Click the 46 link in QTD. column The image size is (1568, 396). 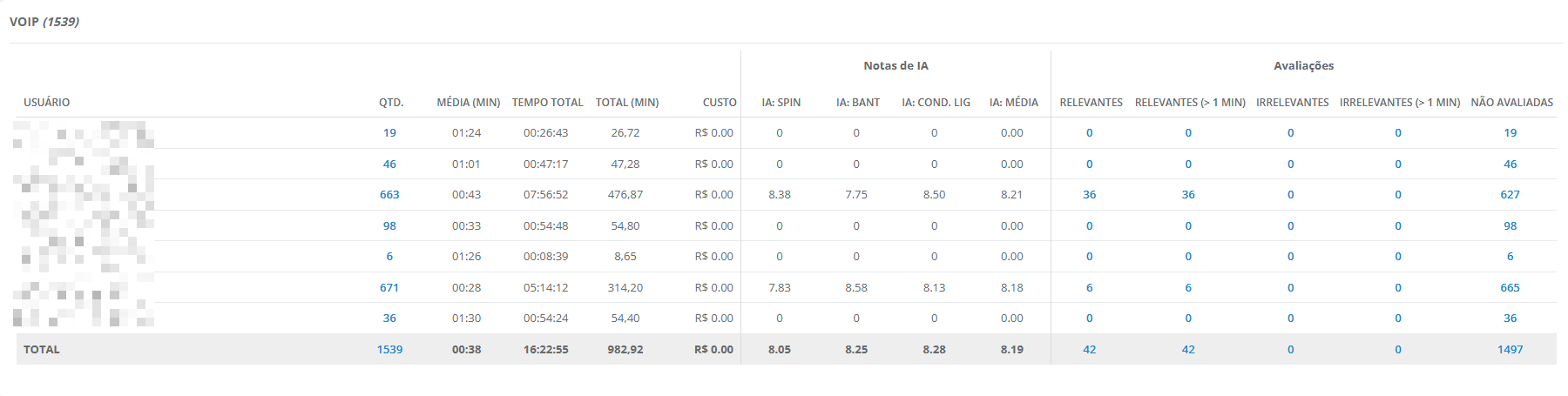(389, 164)
